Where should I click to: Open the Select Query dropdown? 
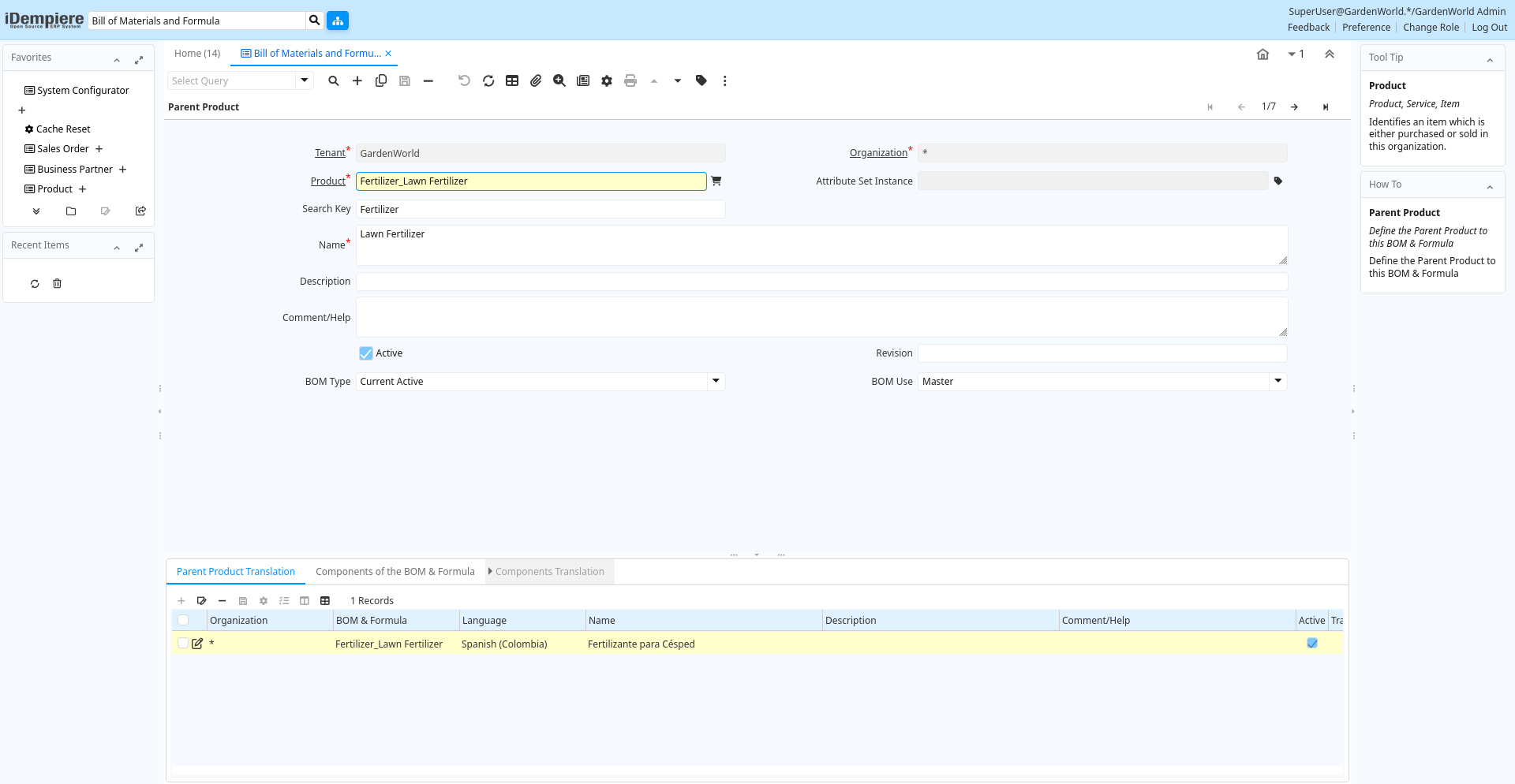(x=304, y=80)
